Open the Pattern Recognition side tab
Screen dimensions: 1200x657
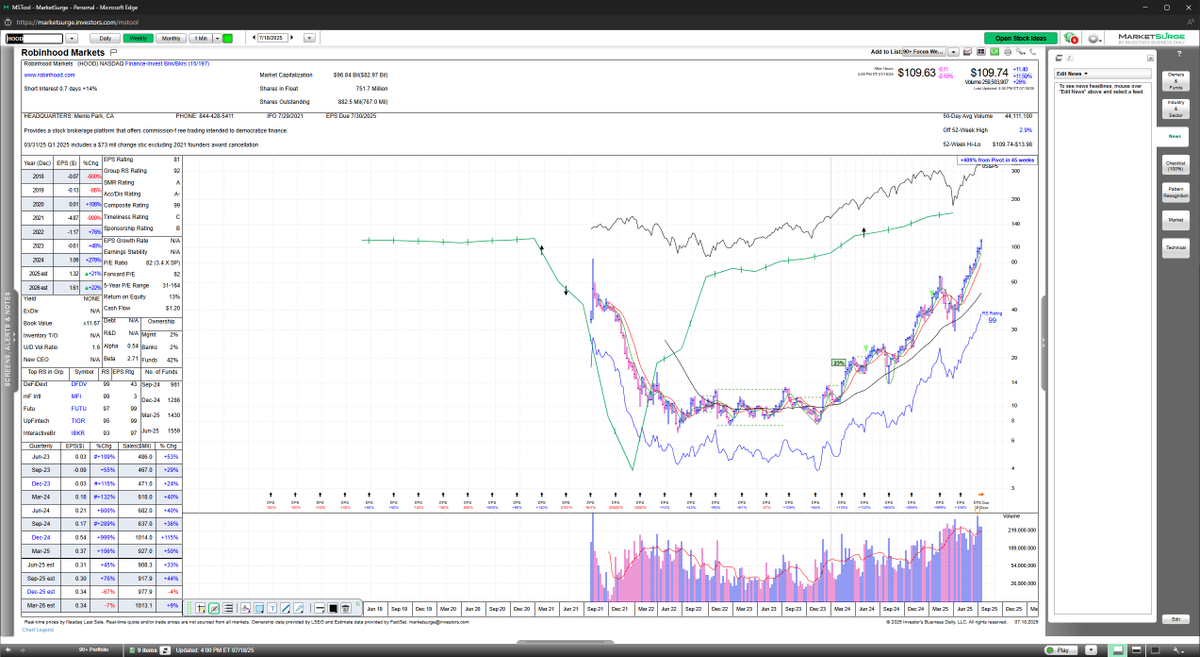tap(1176, 191)
